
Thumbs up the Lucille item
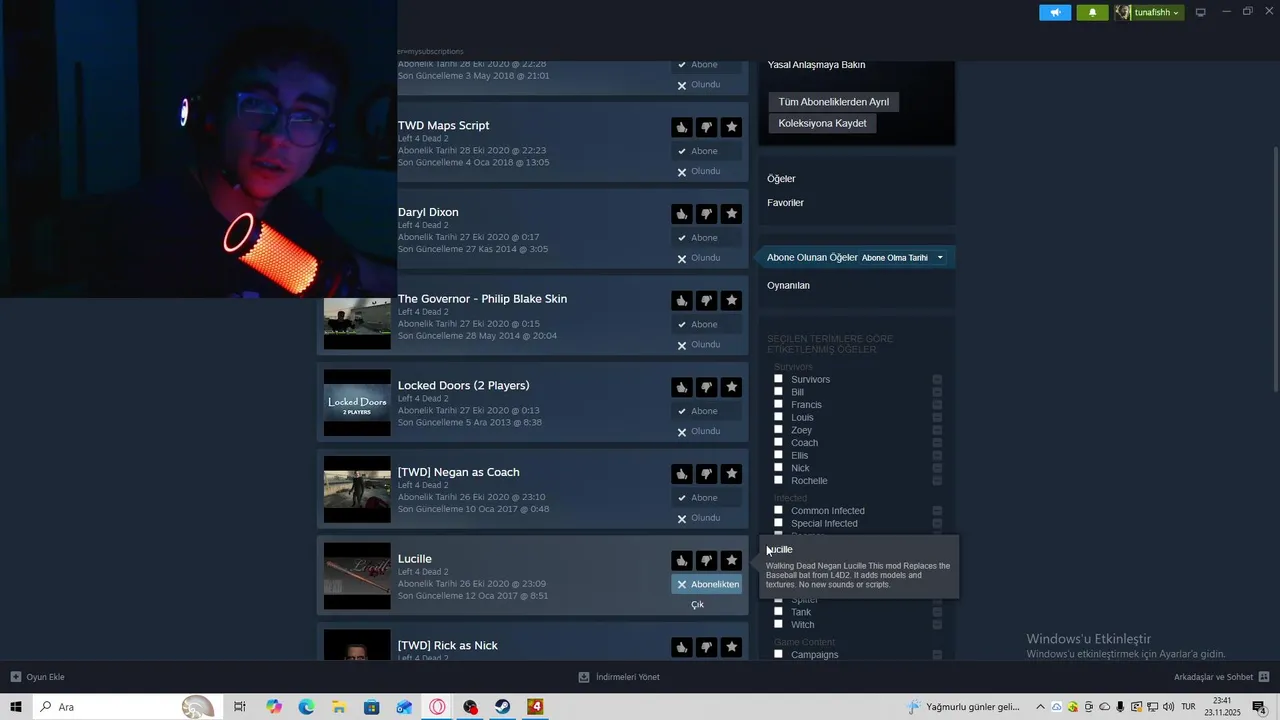pos(681,561)
